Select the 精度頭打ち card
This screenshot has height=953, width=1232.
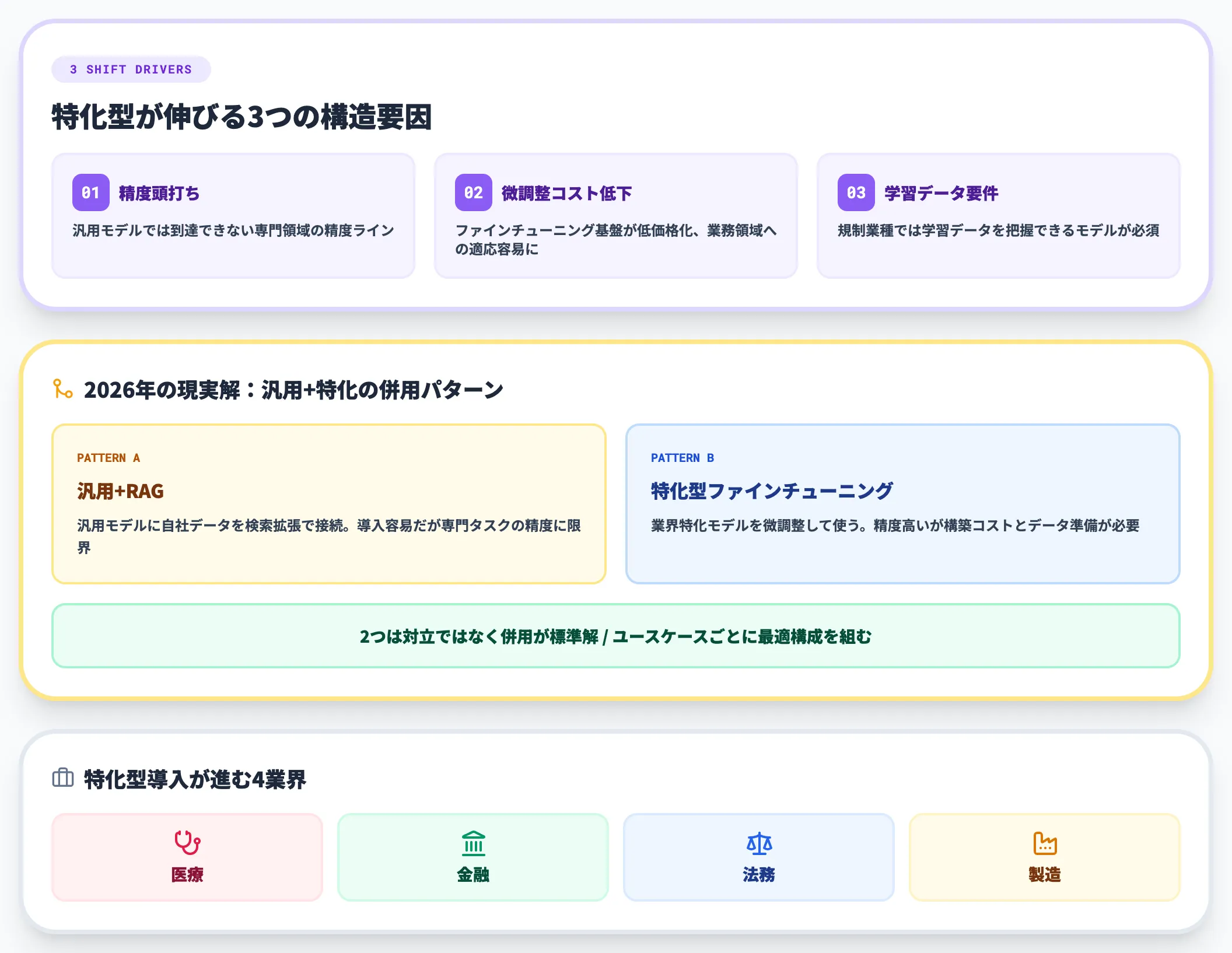coord(233,216)
